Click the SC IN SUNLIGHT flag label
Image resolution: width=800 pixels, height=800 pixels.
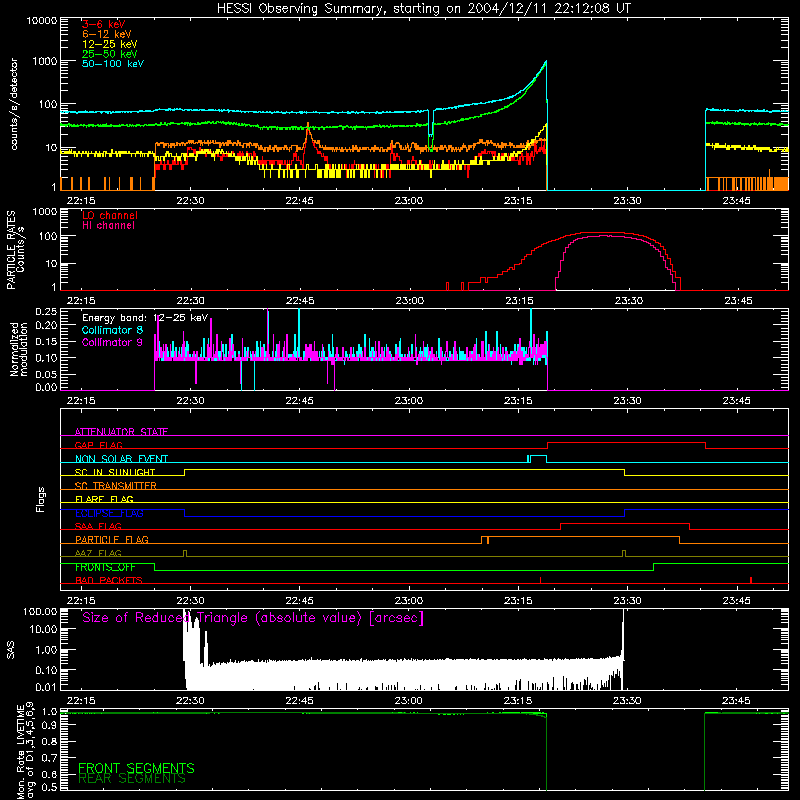pos(115,472)
